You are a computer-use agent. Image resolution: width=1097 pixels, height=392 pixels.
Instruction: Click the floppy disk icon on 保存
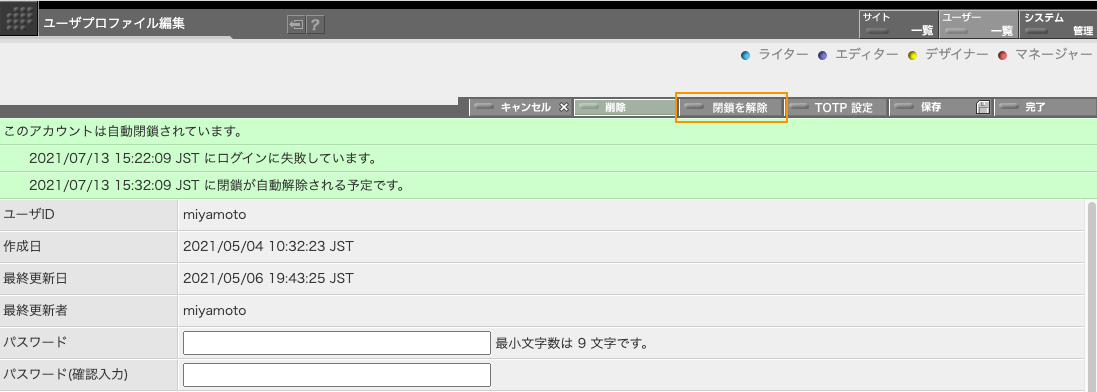(x=982, y=108)
